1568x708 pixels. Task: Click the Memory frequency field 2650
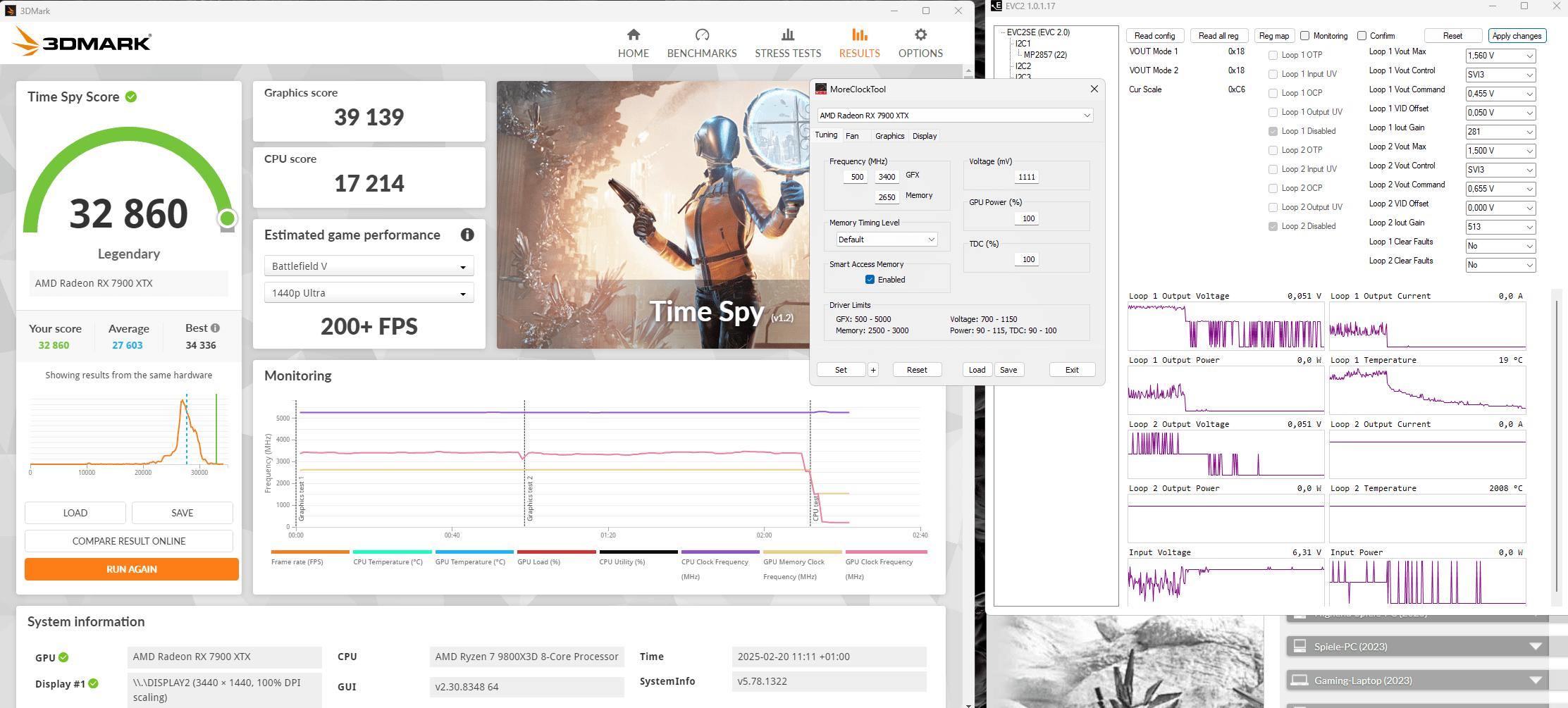click(887, 197)
